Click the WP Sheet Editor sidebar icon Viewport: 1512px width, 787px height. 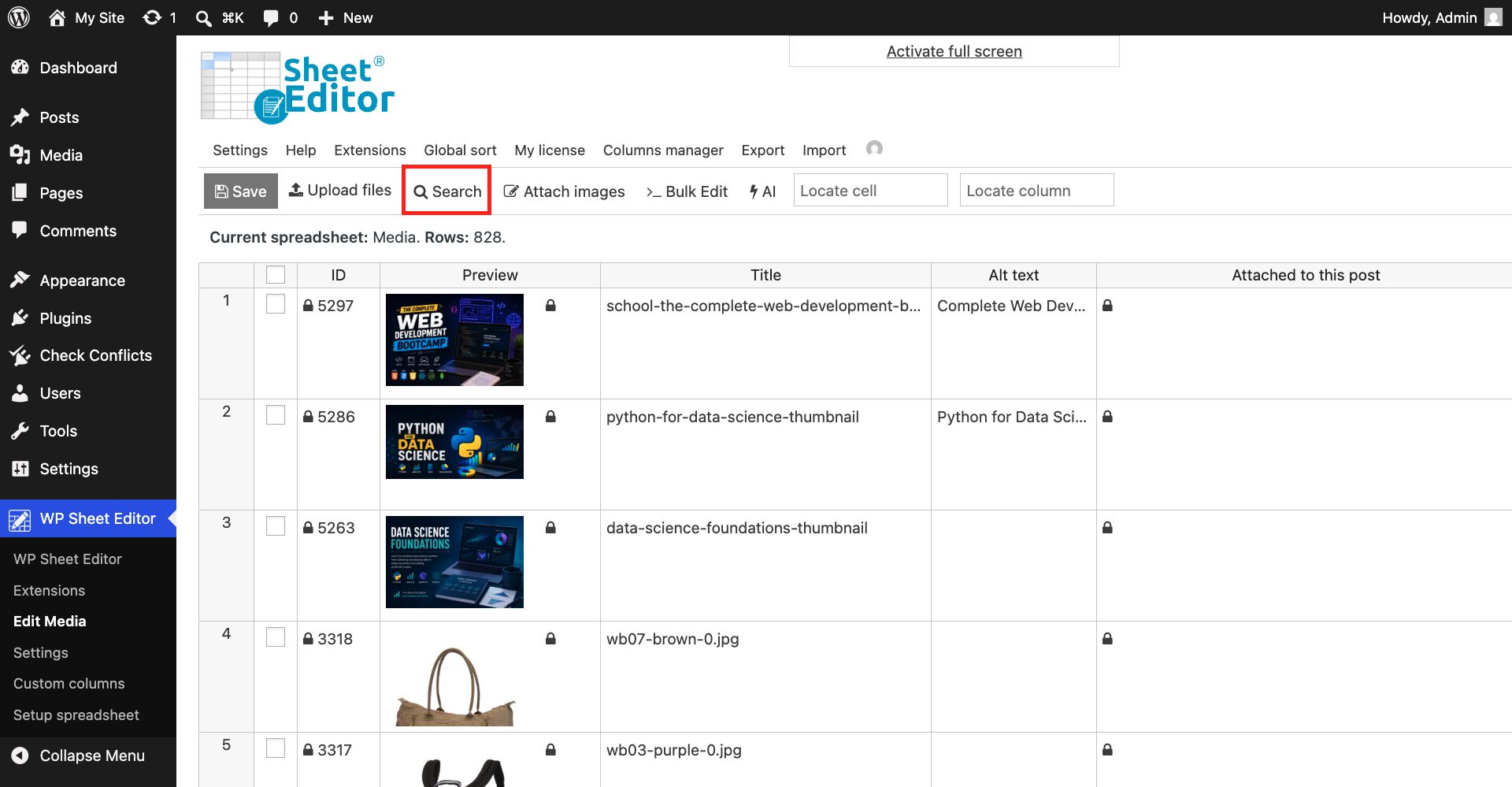[x=20, y=519]
